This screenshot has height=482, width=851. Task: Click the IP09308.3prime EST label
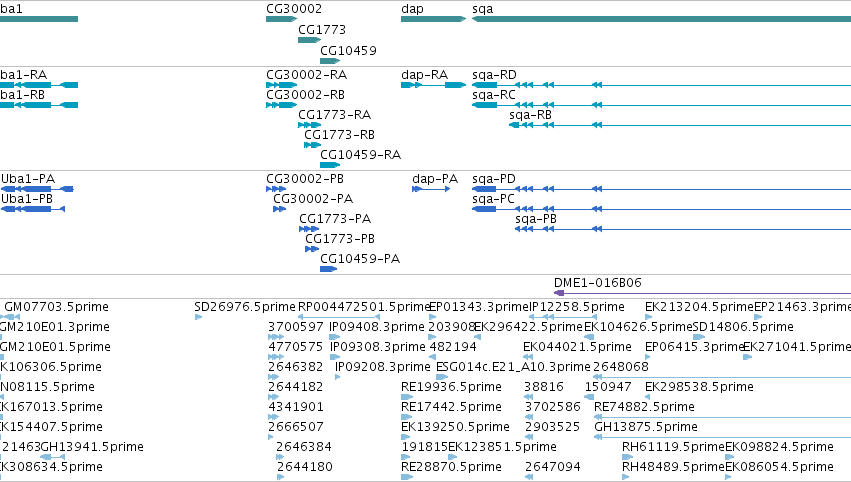(377, 347)
